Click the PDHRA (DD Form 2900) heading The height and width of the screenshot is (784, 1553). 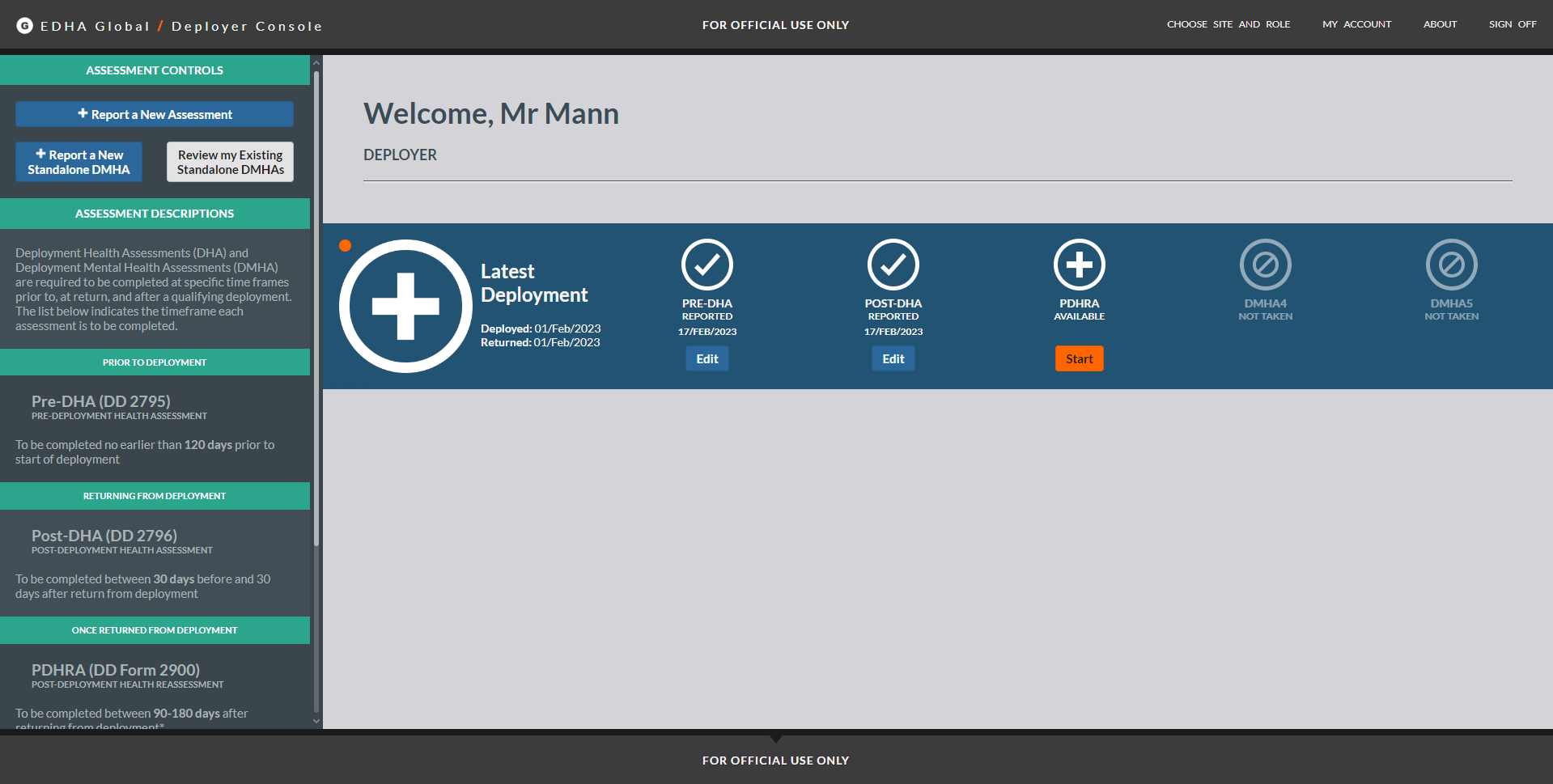tap(116, 670)
